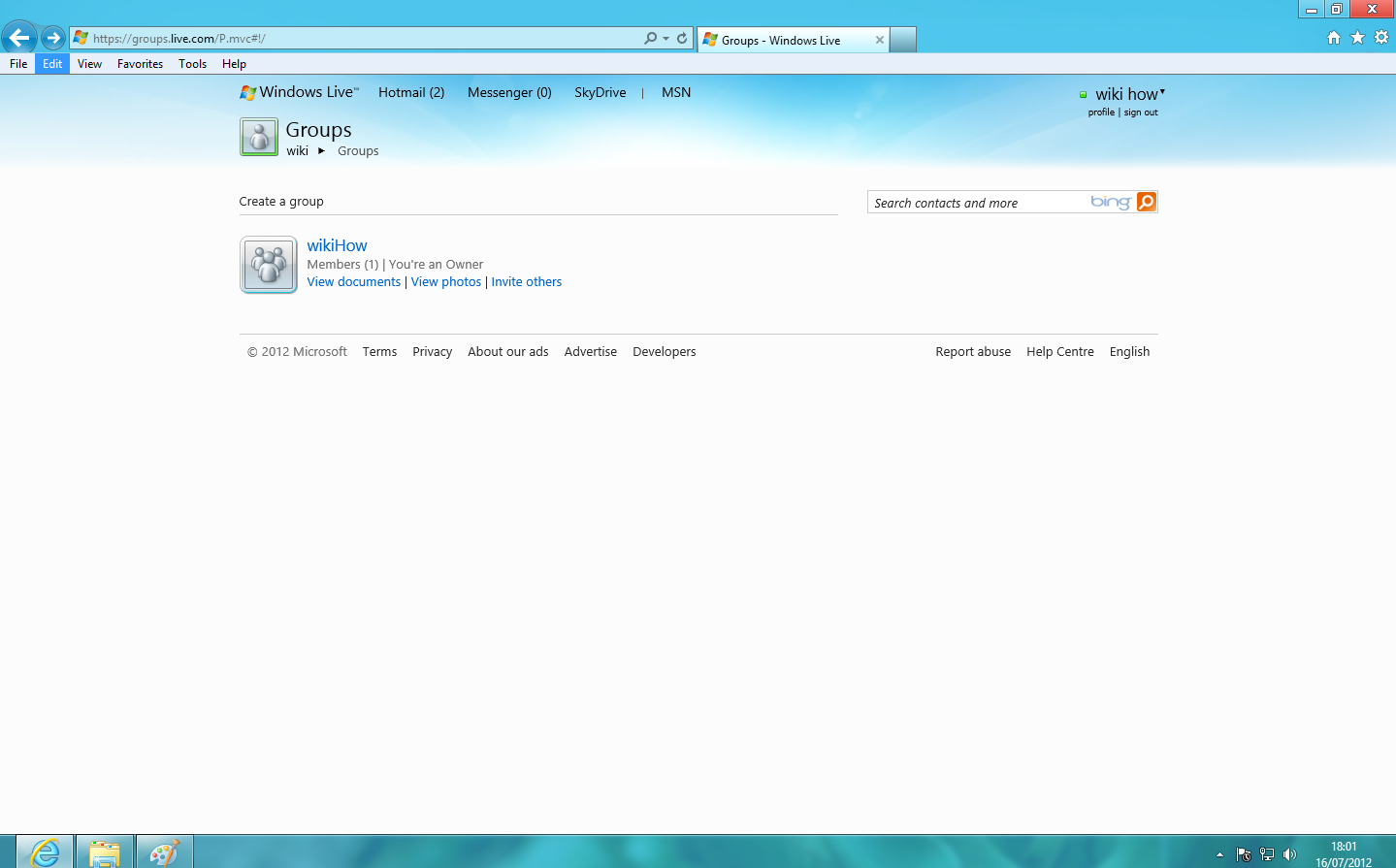This screenshot has height=868, width=1396.
Task: Close the Groups - Windows Live tab
Action: [x=880, y=40]
